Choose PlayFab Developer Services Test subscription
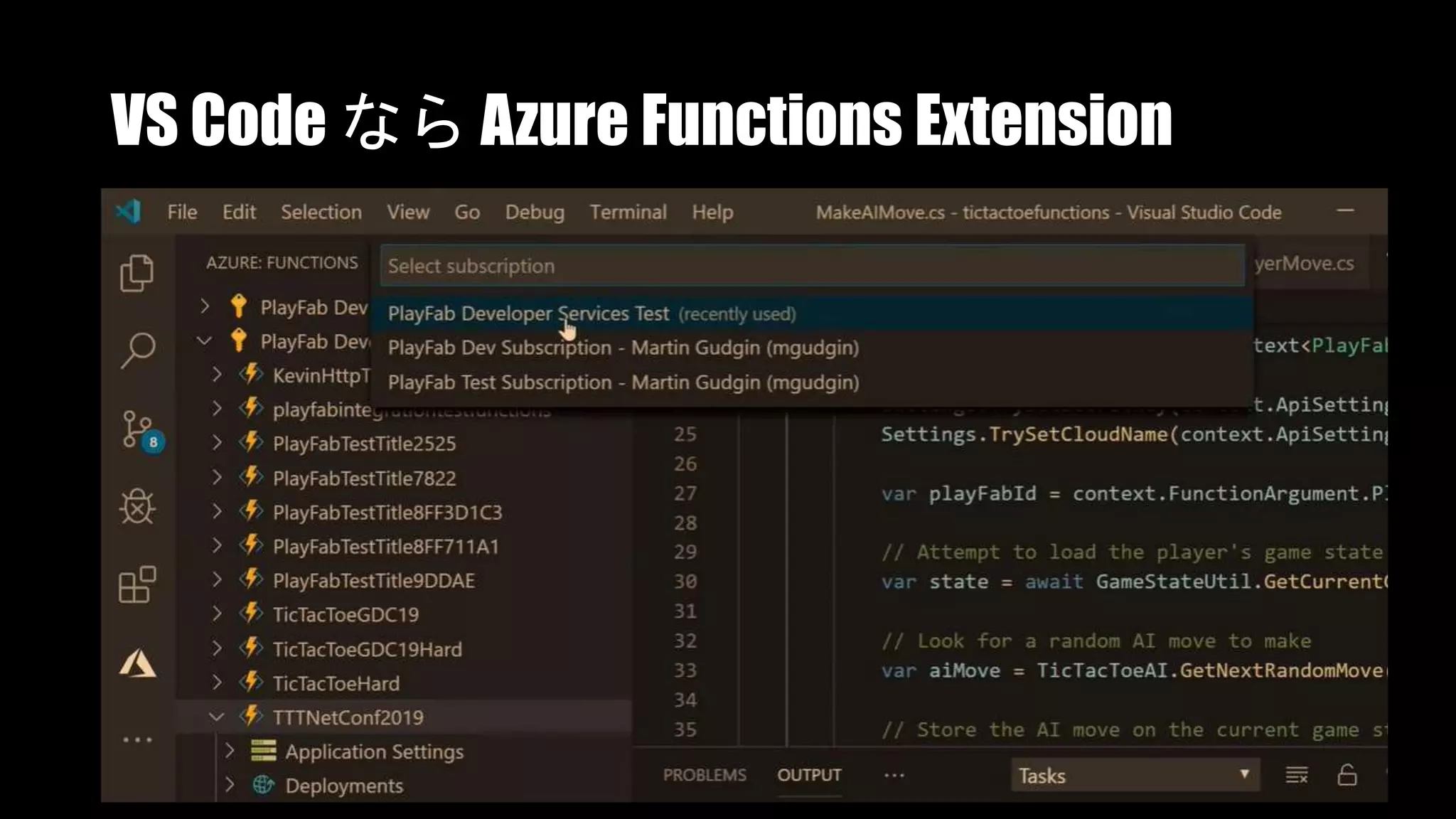The image size is (1456, 819). tap(813, 314)
